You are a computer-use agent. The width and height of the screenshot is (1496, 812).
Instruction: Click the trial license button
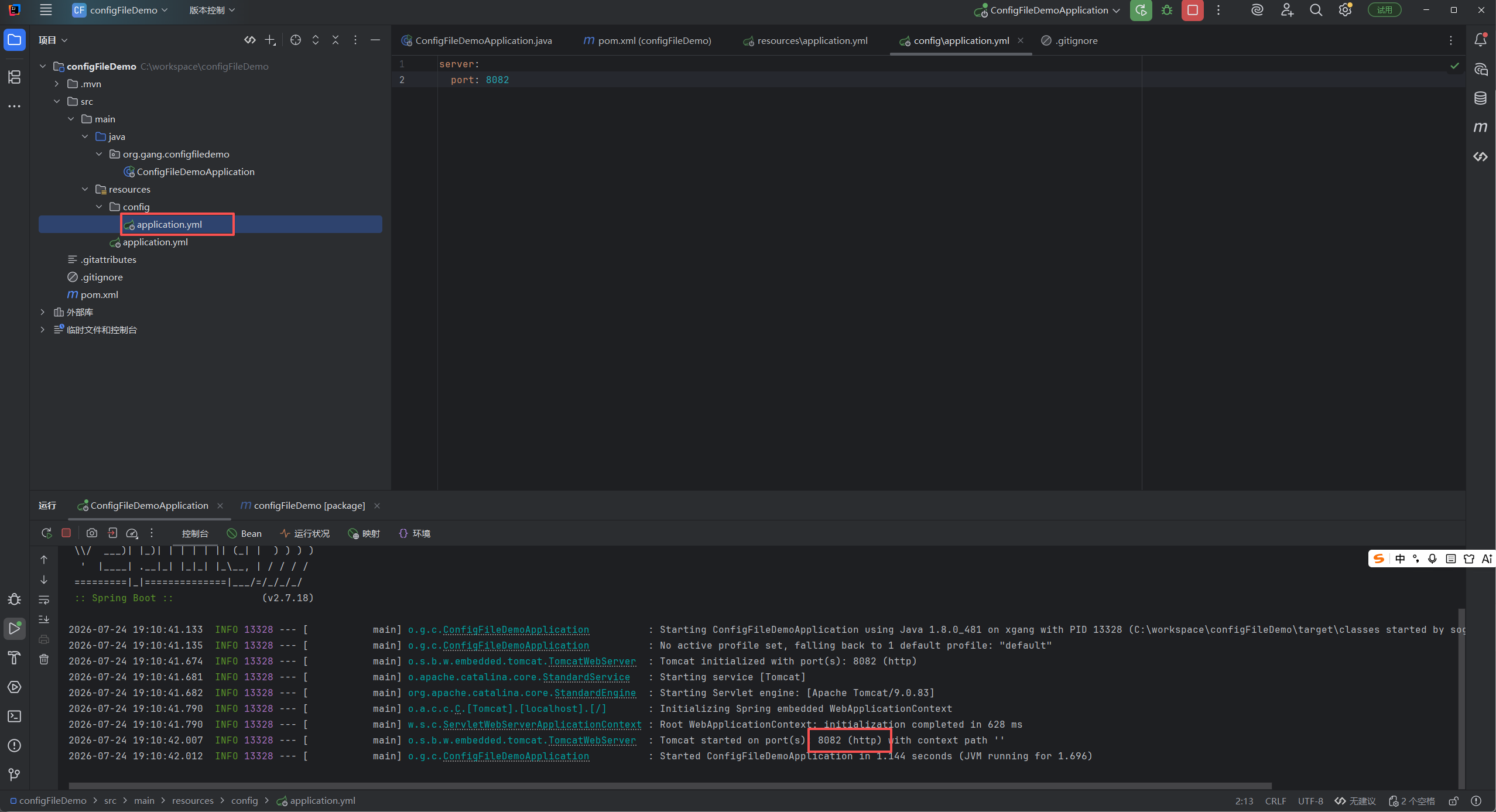(x=1384, y=10)
